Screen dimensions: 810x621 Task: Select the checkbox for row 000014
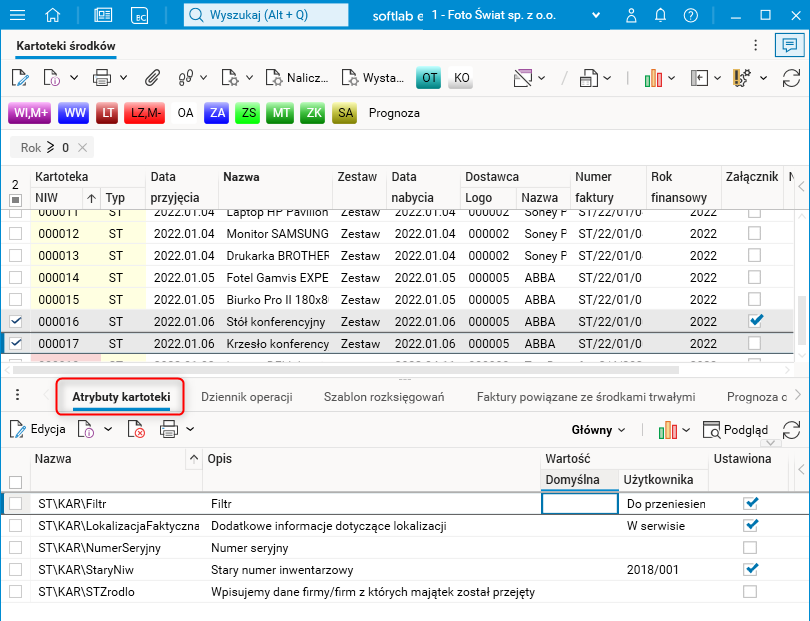15,277
